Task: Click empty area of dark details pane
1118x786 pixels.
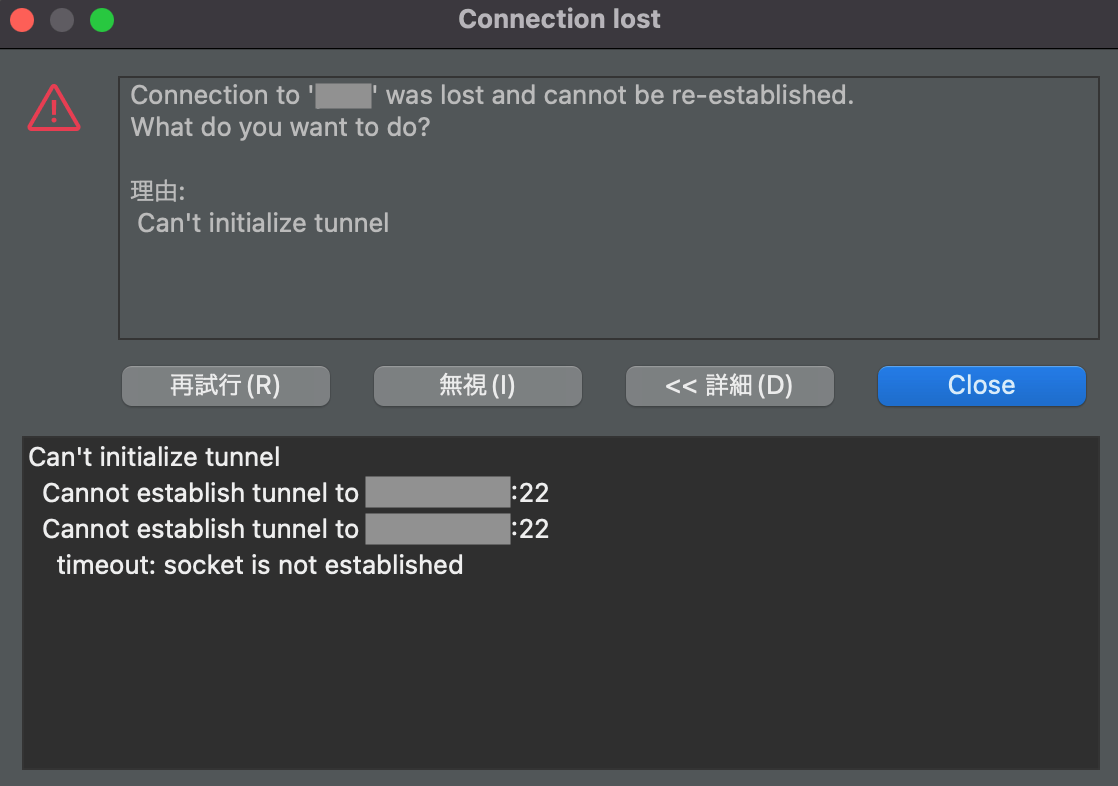Action: coord(560,678)
